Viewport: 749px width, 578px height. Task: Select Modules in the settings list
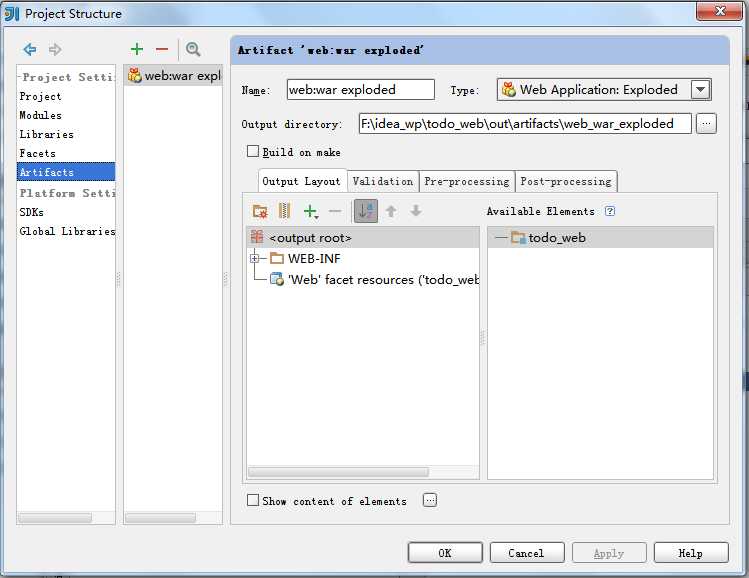click(66, 115)
